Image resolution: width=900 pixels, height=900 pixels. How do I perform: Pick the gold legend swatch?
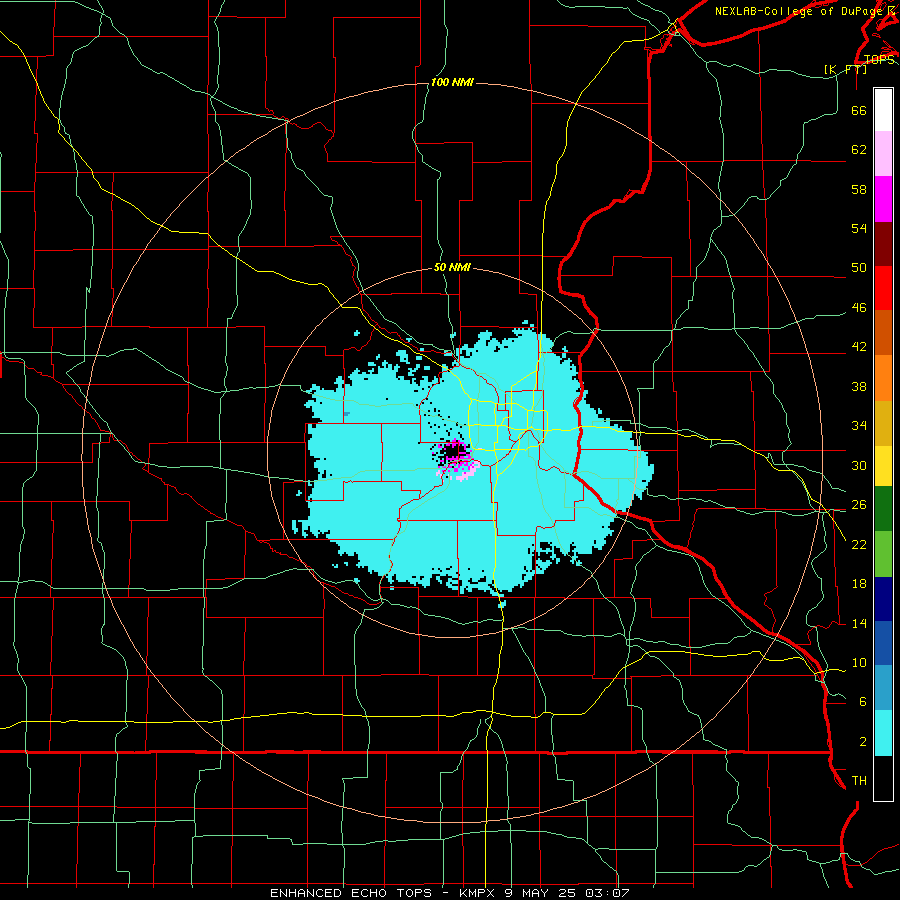[883, 423]
